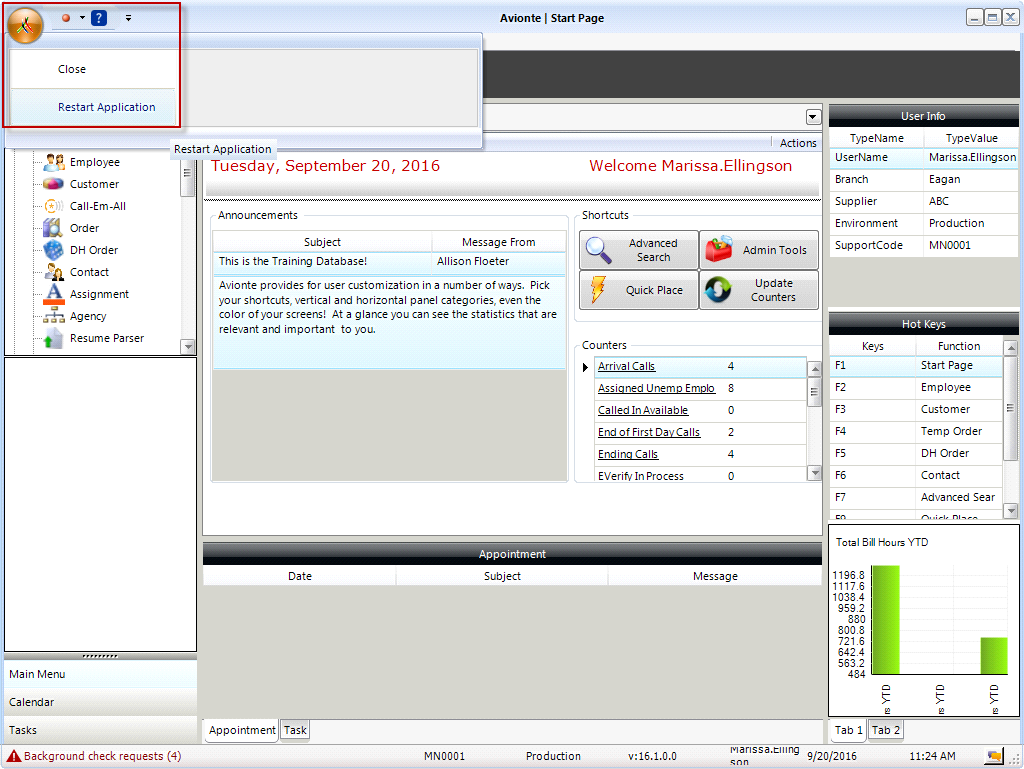Open the Call-Em-All tree item
This screenshot has width=1024, height=769.
pos(97,206)
